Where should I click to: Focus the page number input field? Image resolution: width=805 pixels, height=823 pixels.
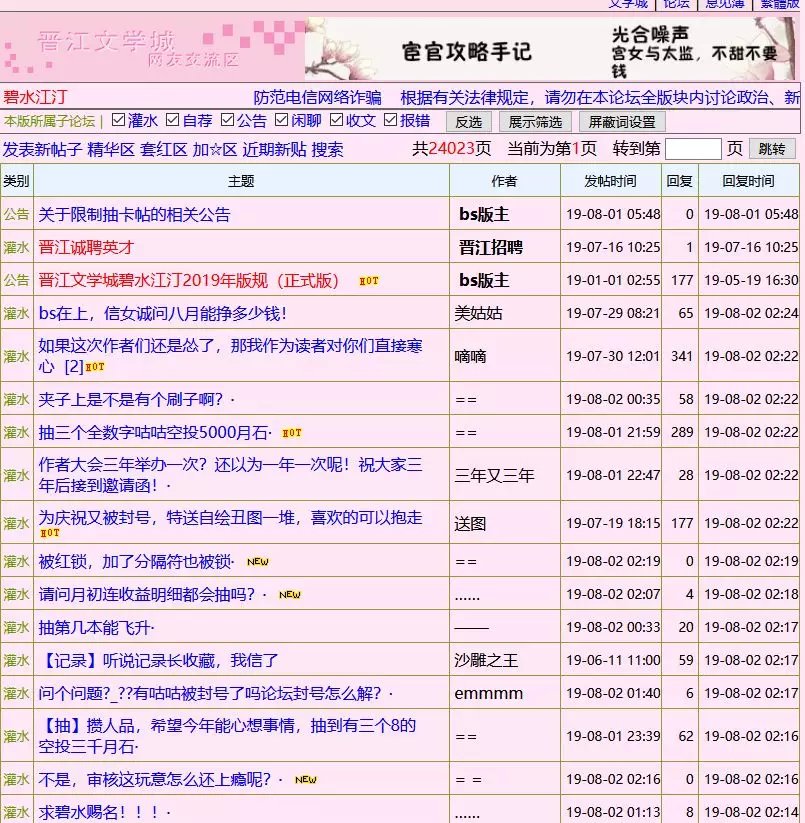click(x=692, y=149)
